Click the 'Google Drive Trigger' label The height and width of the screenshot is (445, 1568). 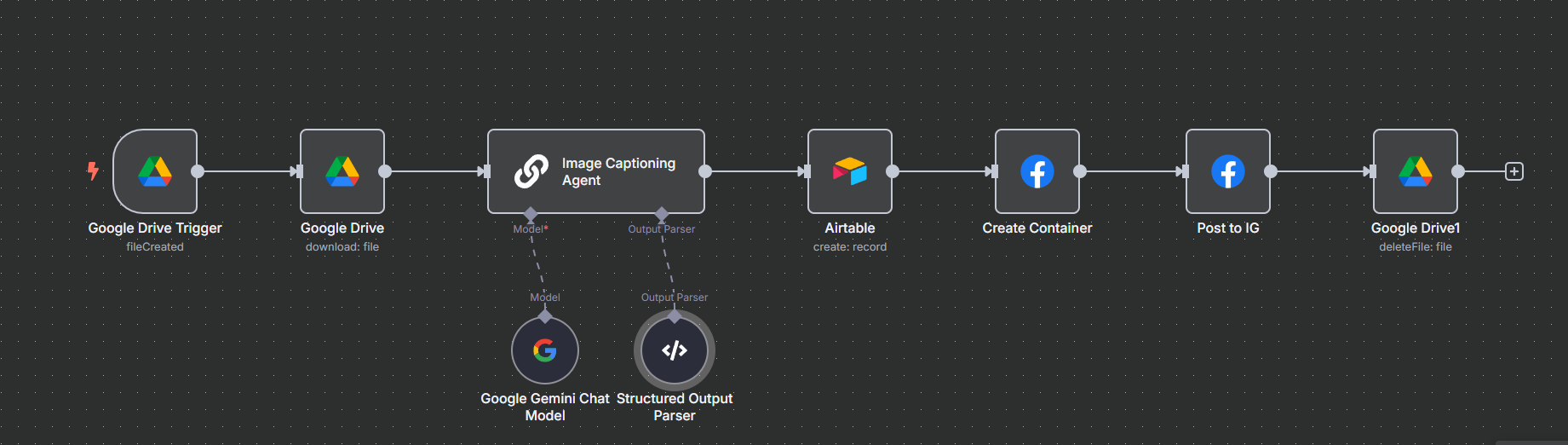point(155,228)
